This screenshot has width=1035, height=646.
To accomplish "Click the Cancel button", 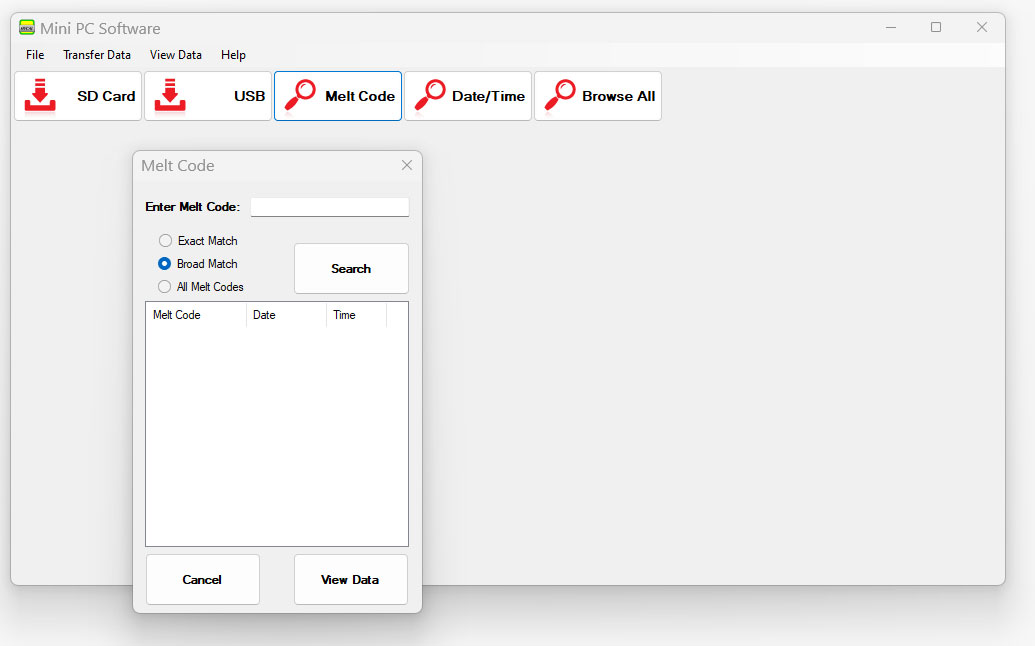I will (x=202, y=580).
